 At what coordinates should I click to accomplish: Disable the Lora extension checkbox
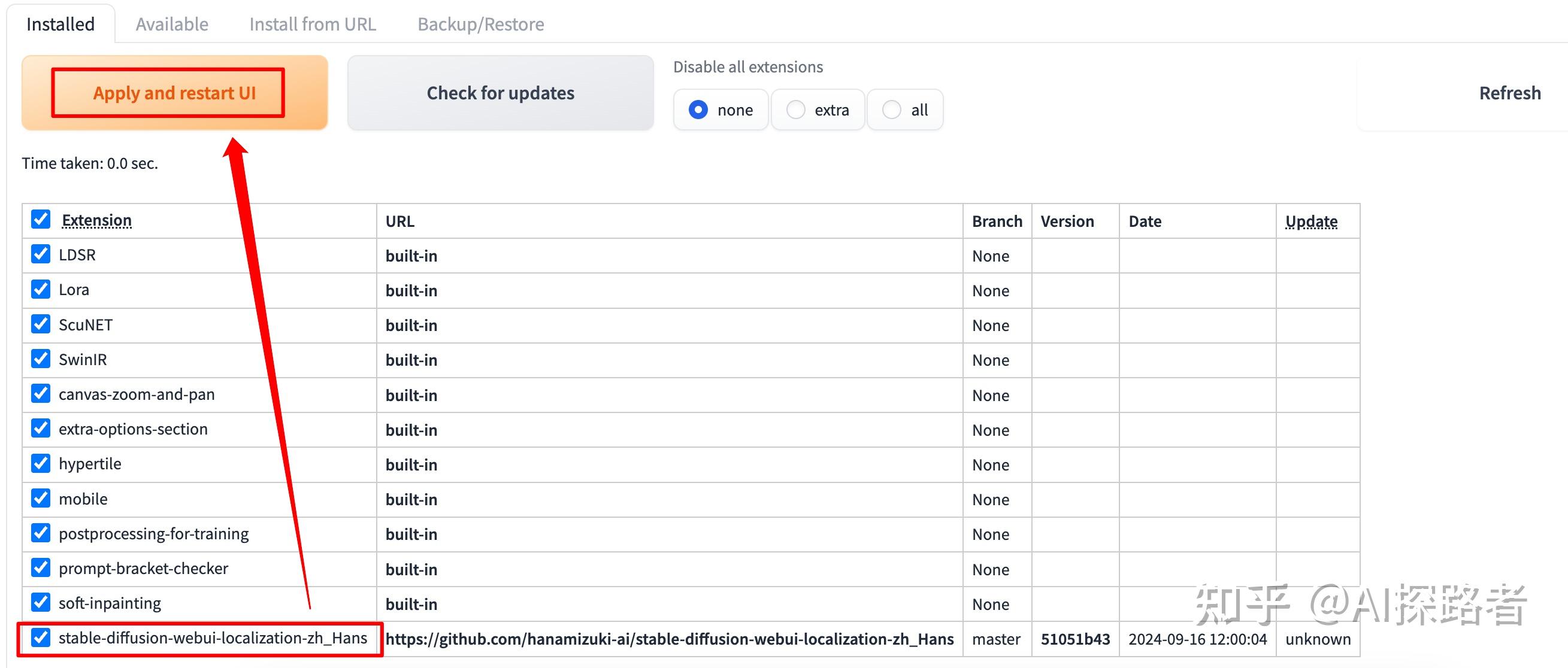coord(41,289)
